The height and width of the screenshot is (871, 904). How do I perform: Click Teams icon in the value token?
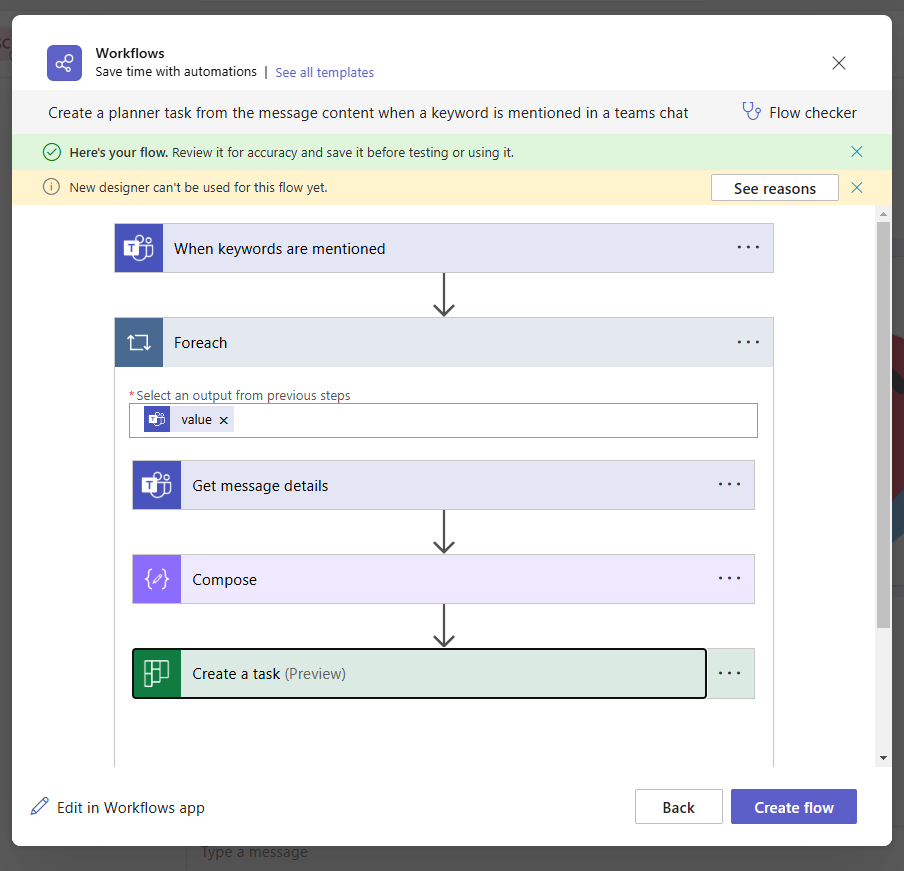click(x=157, y=419)
